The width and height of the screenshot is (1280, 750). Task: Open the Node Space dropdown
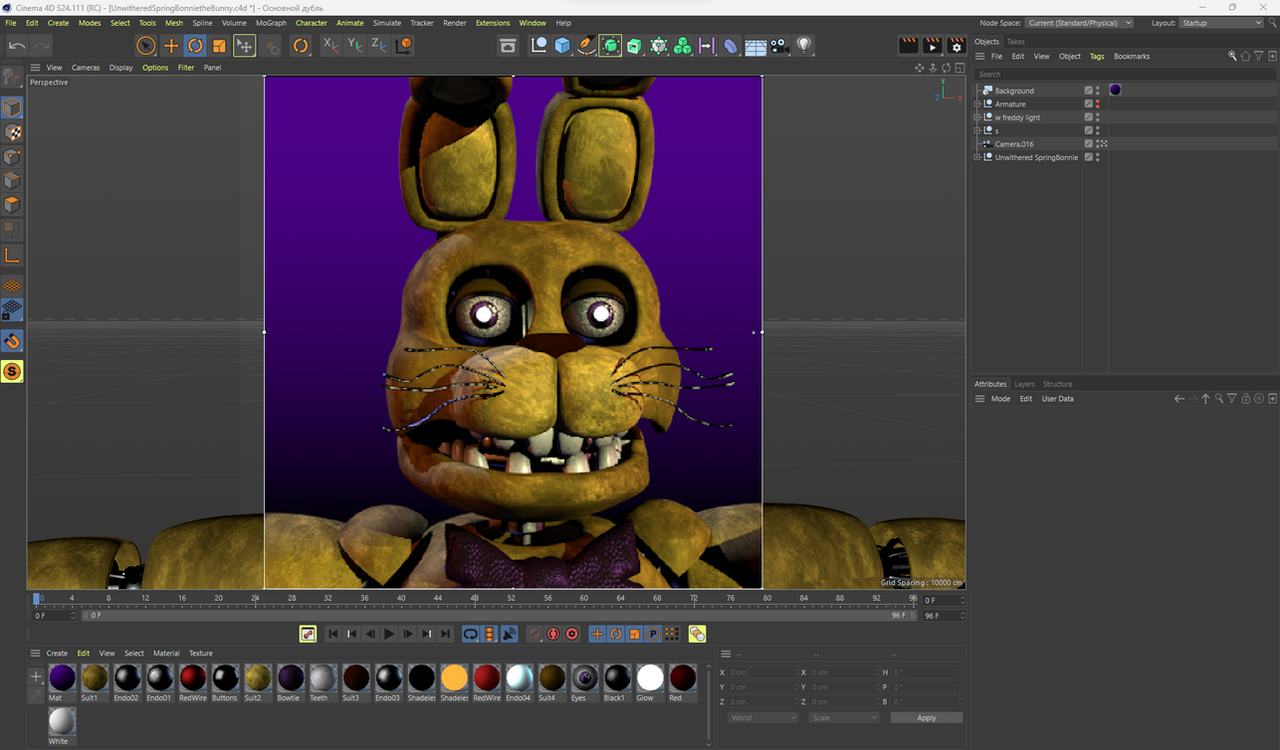point(1080,23)
